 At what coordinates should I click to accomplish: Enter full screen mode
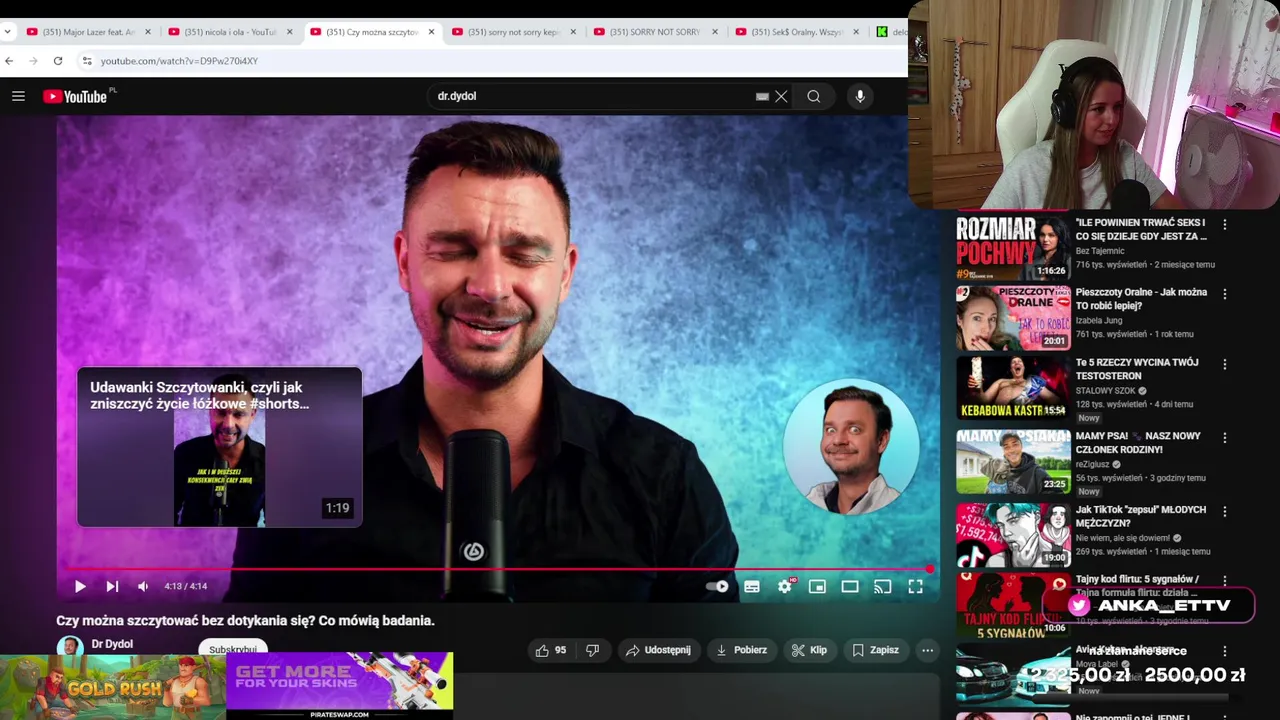pyautogui.click(x=915, y=587)
